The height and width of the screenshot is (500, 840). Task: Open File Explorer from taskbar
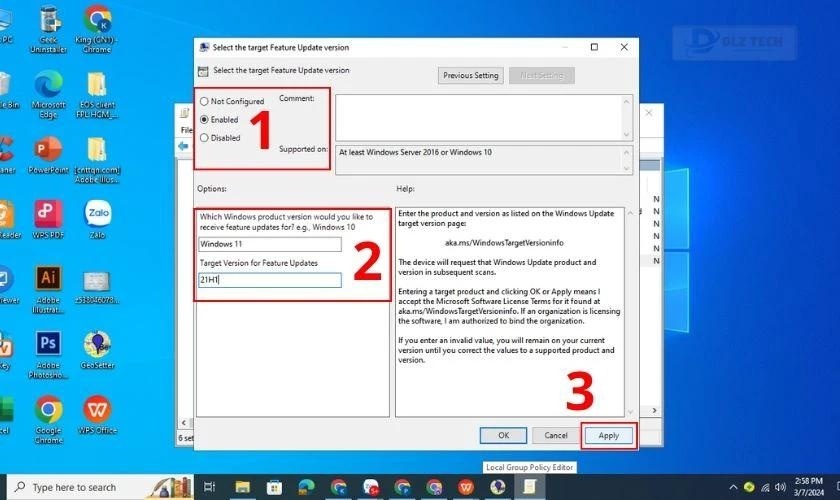(243, 487)
